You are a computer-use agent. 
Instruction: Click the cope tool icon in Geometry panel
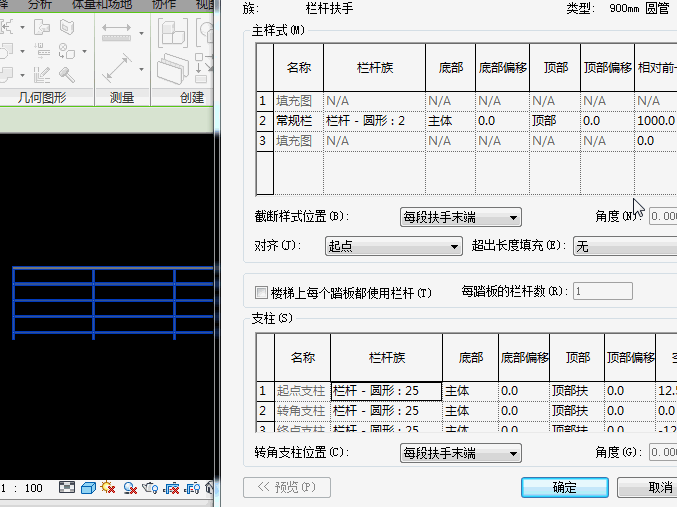(6, 27)
